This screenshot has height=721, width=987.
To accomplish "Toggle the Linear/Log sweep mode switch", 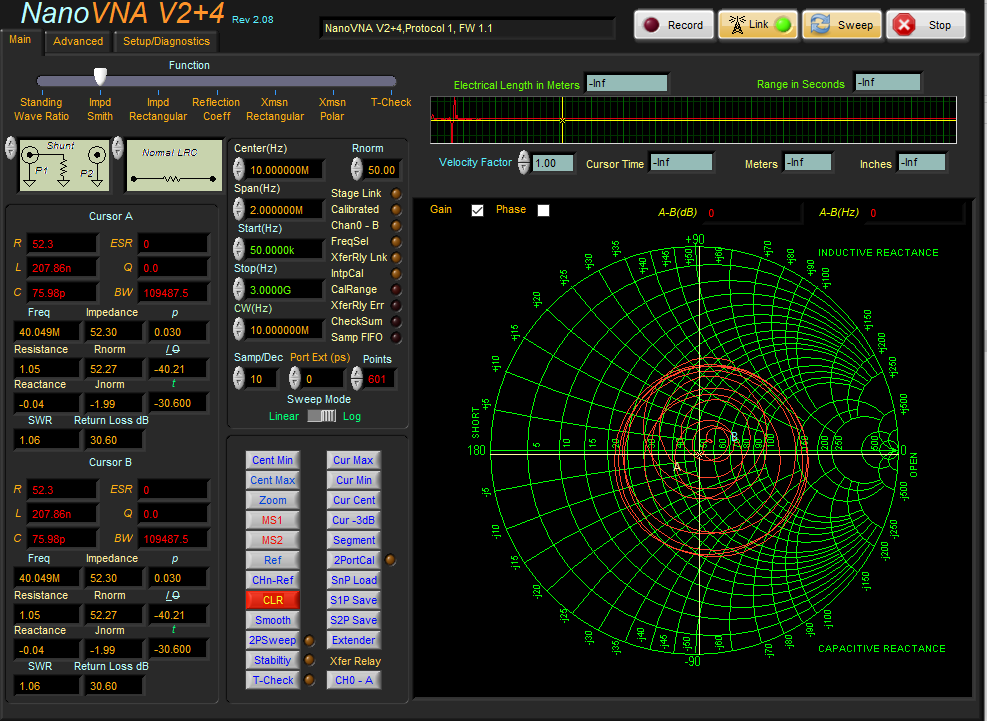I will [321, 416].
